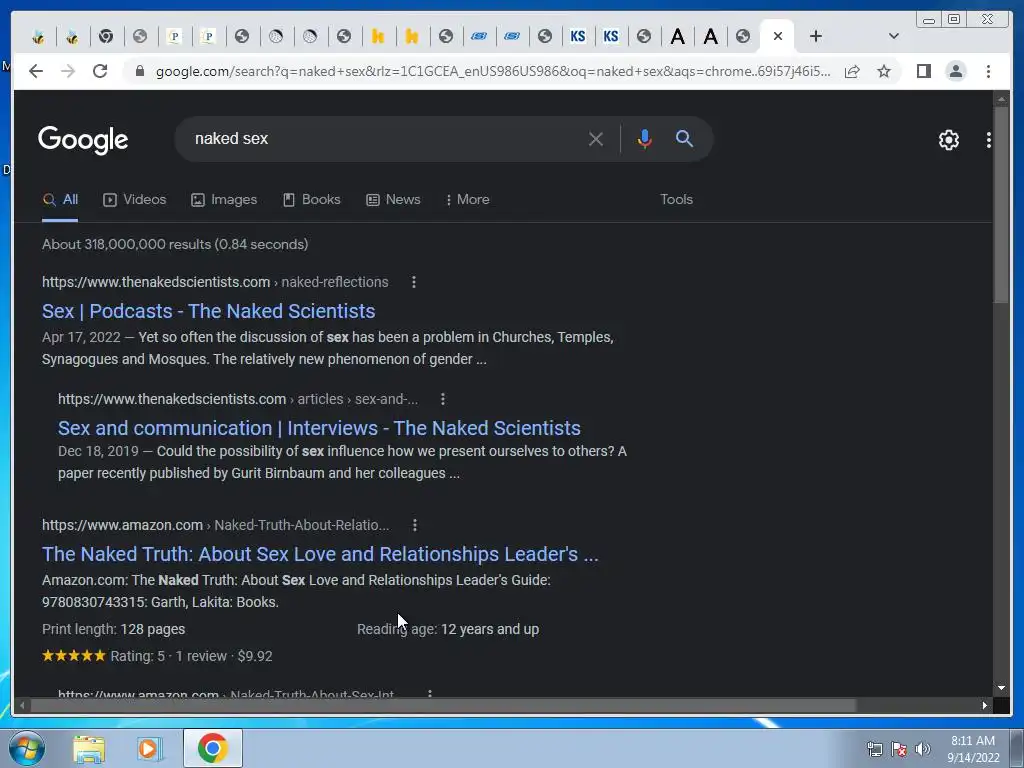The image size is (1024, 768).
Task: Open the volume speaker tray icon
Action: coord(923,749)
